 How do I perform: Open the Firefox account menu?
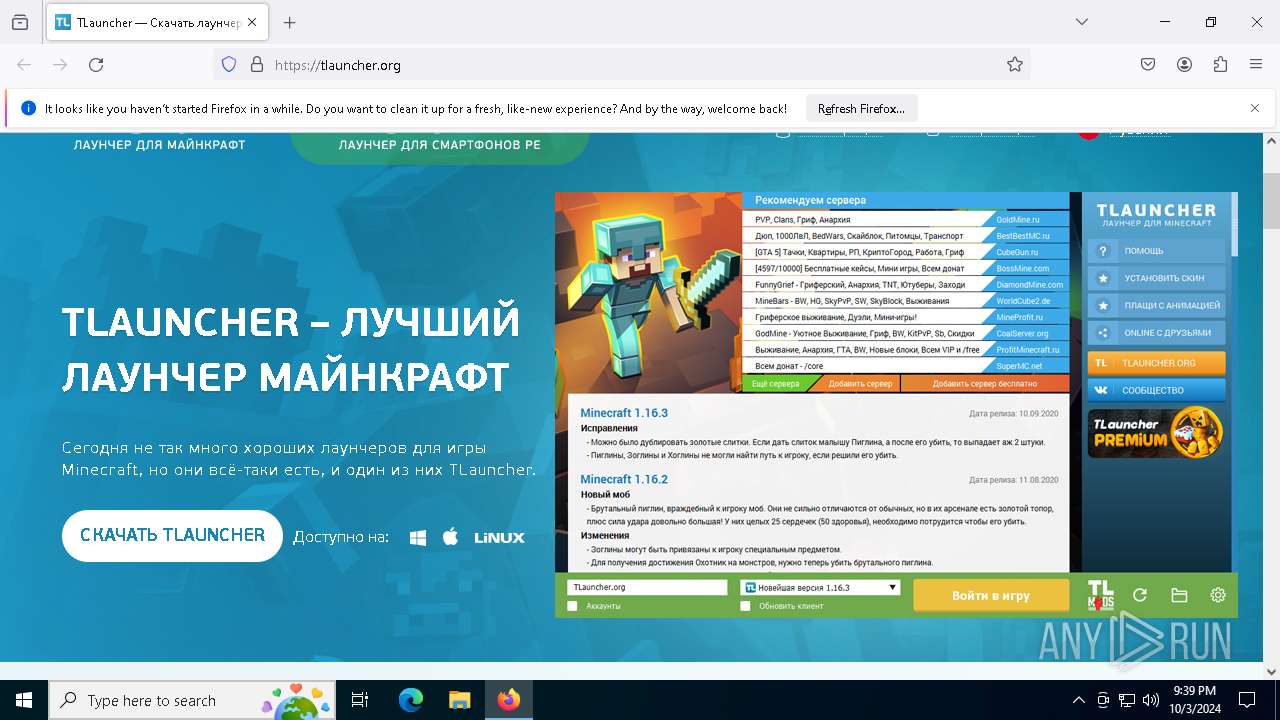coord(1184,65)
